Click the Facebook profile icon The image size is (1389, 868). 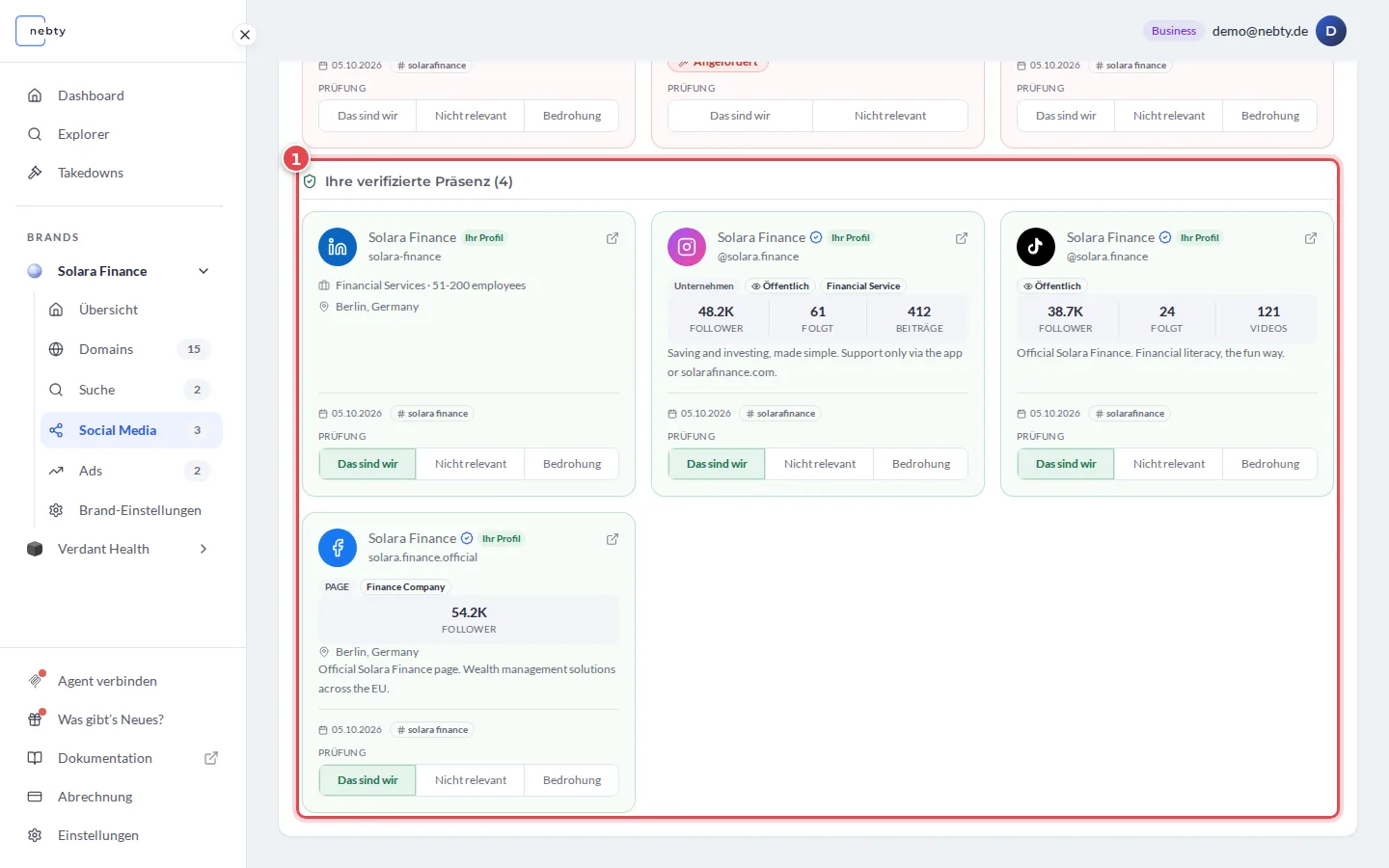click(338, 548)
